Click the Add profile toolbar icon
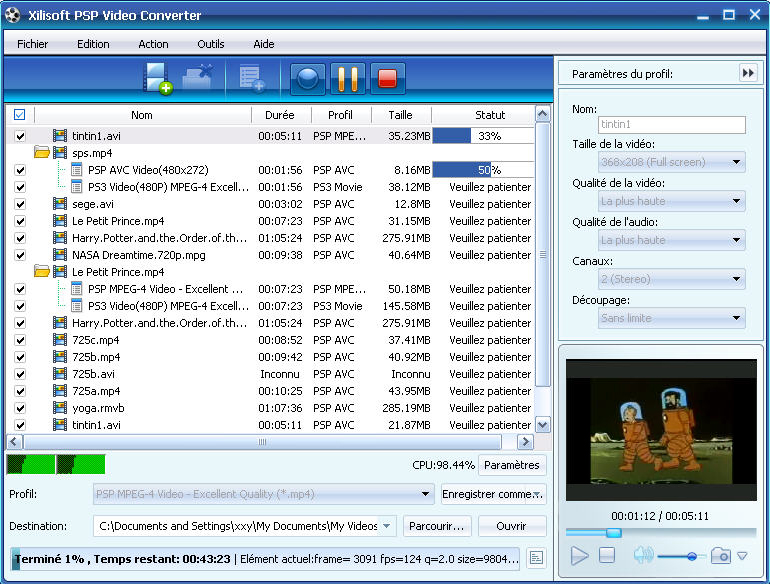The width and height of the screenshot is (770, 584). (x=251, y=79)
